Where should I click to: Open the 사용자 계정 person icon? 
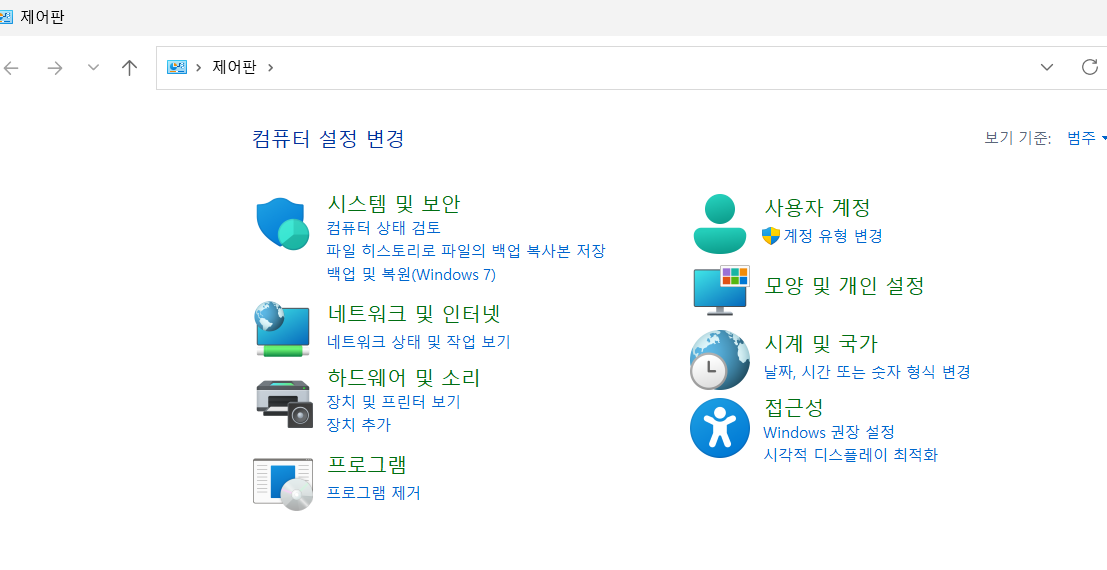coord(719,224)
